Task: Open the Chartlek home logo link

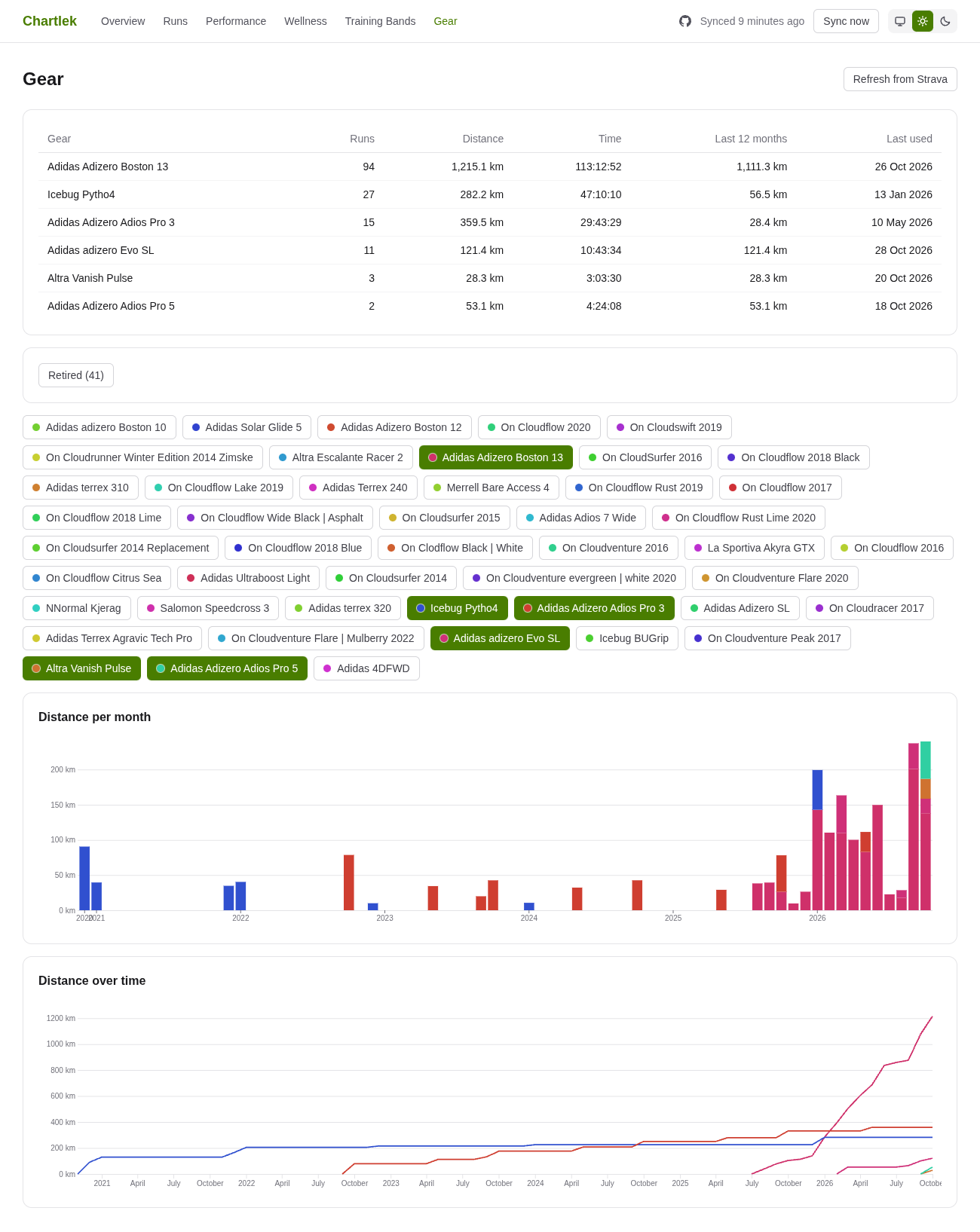Action: [50, 21]
